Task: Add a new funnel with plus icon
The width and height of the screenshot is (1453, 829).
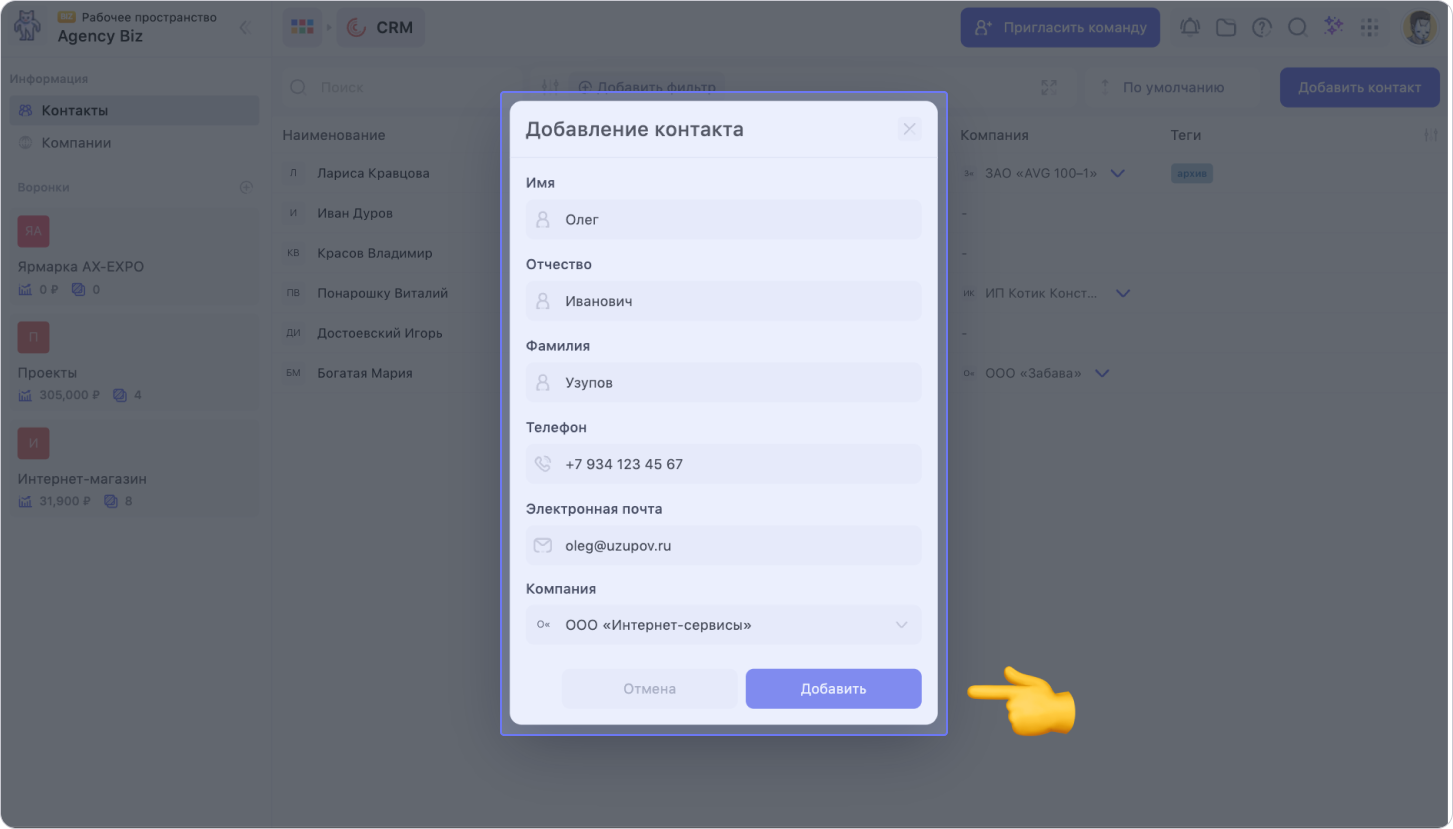Action: [246, 187]
